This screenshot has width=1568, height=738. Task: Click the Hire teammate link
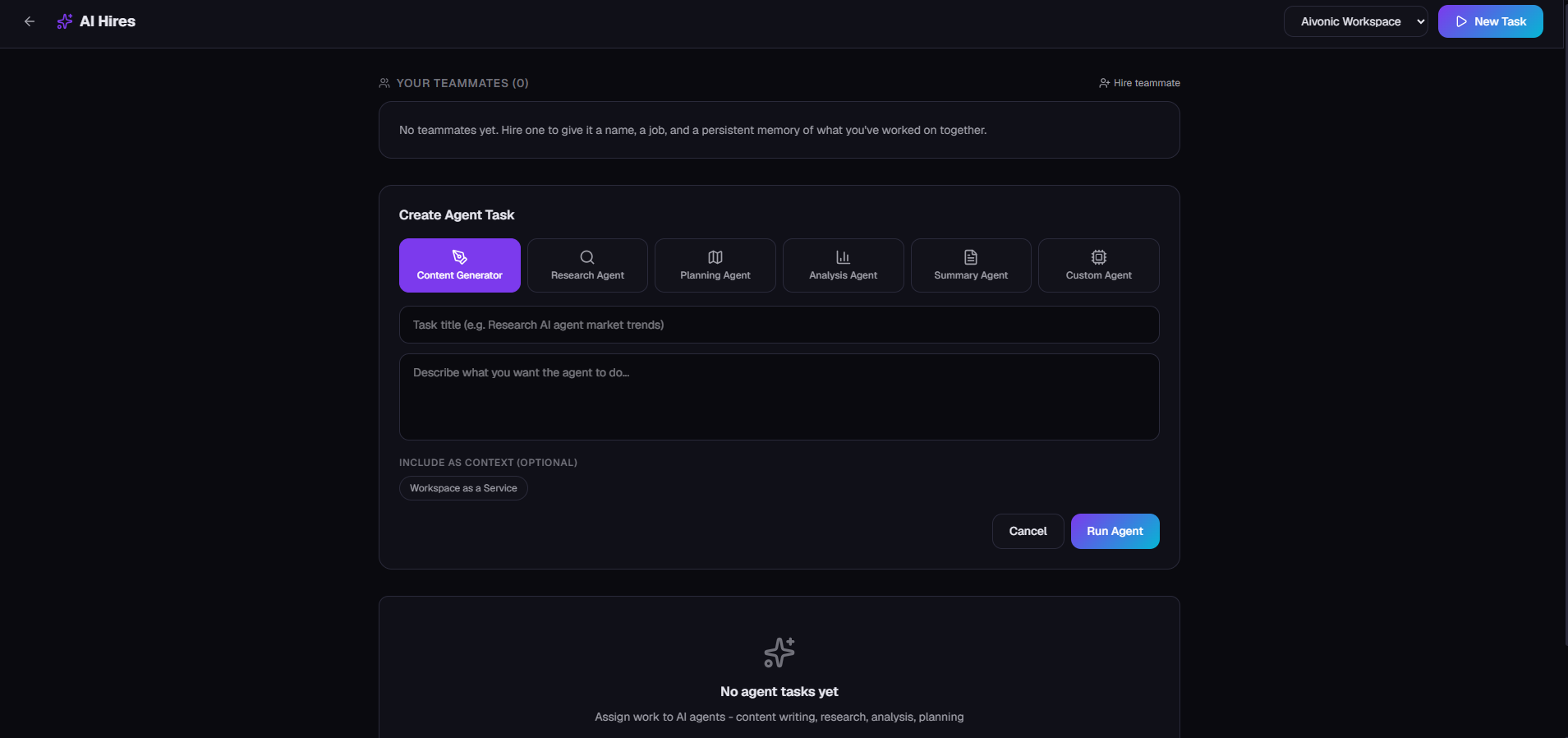[x=1139, y=83]
